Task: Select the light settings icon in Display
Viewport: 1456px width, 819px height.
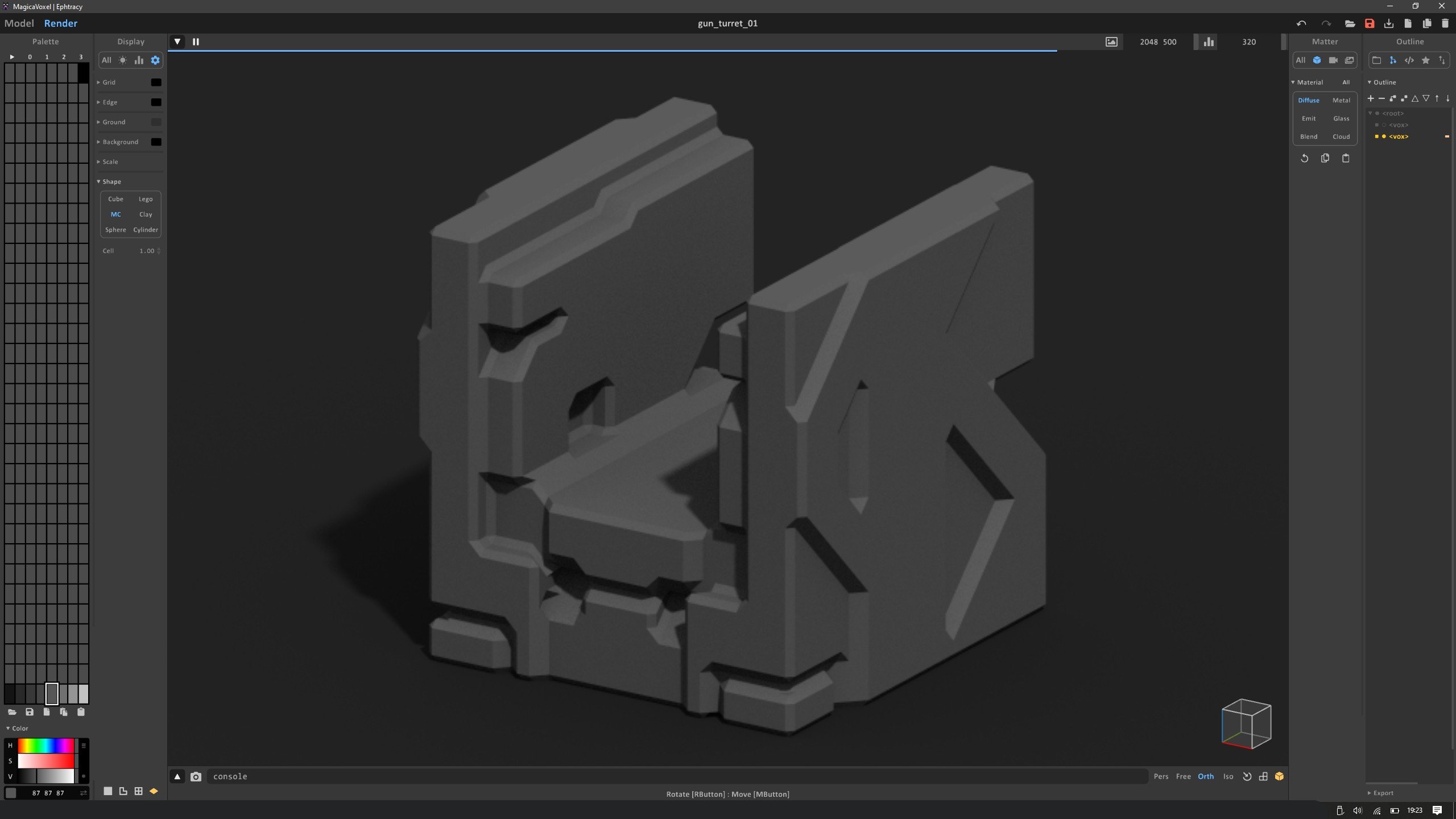Action: point(123,60)
